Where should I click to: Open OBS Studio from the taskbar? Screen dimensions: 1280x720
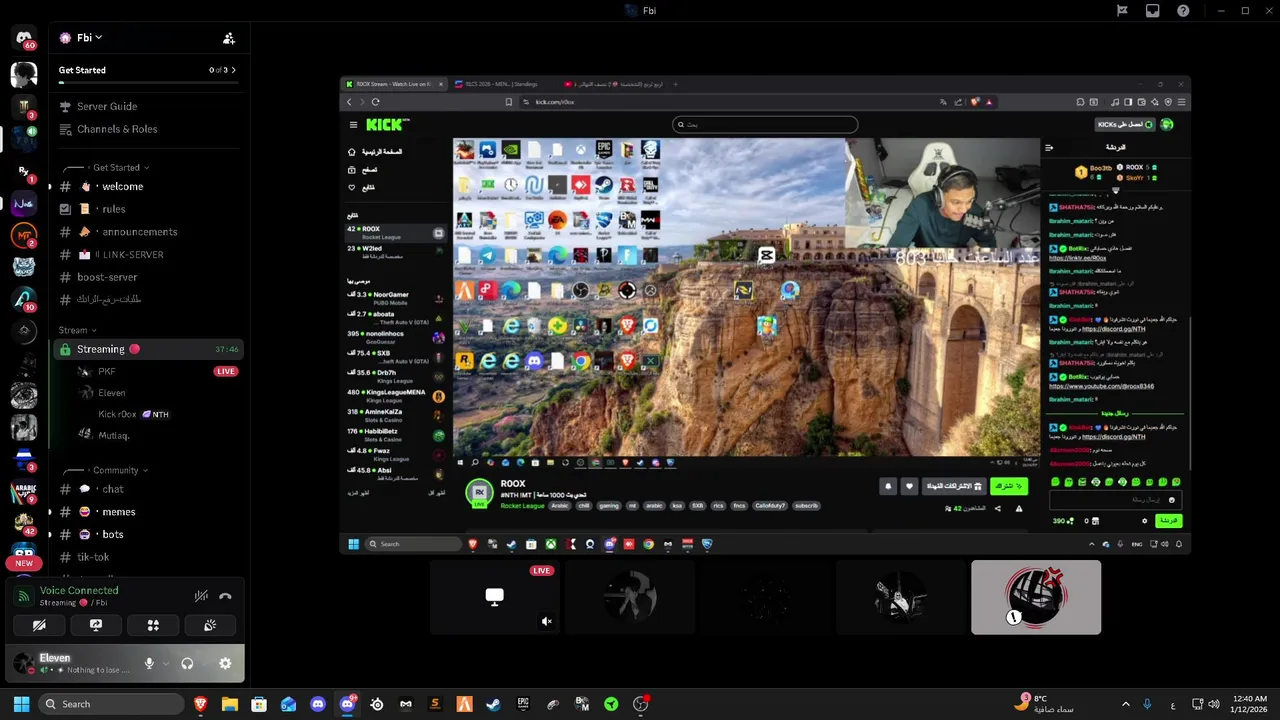pos(641,704)
